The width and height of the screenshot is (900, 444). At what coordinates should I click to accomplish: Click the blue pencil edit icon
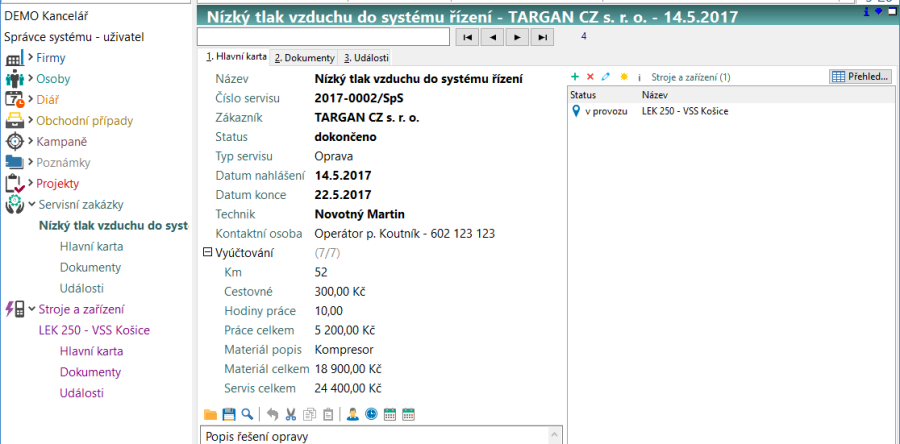(606, 77)
